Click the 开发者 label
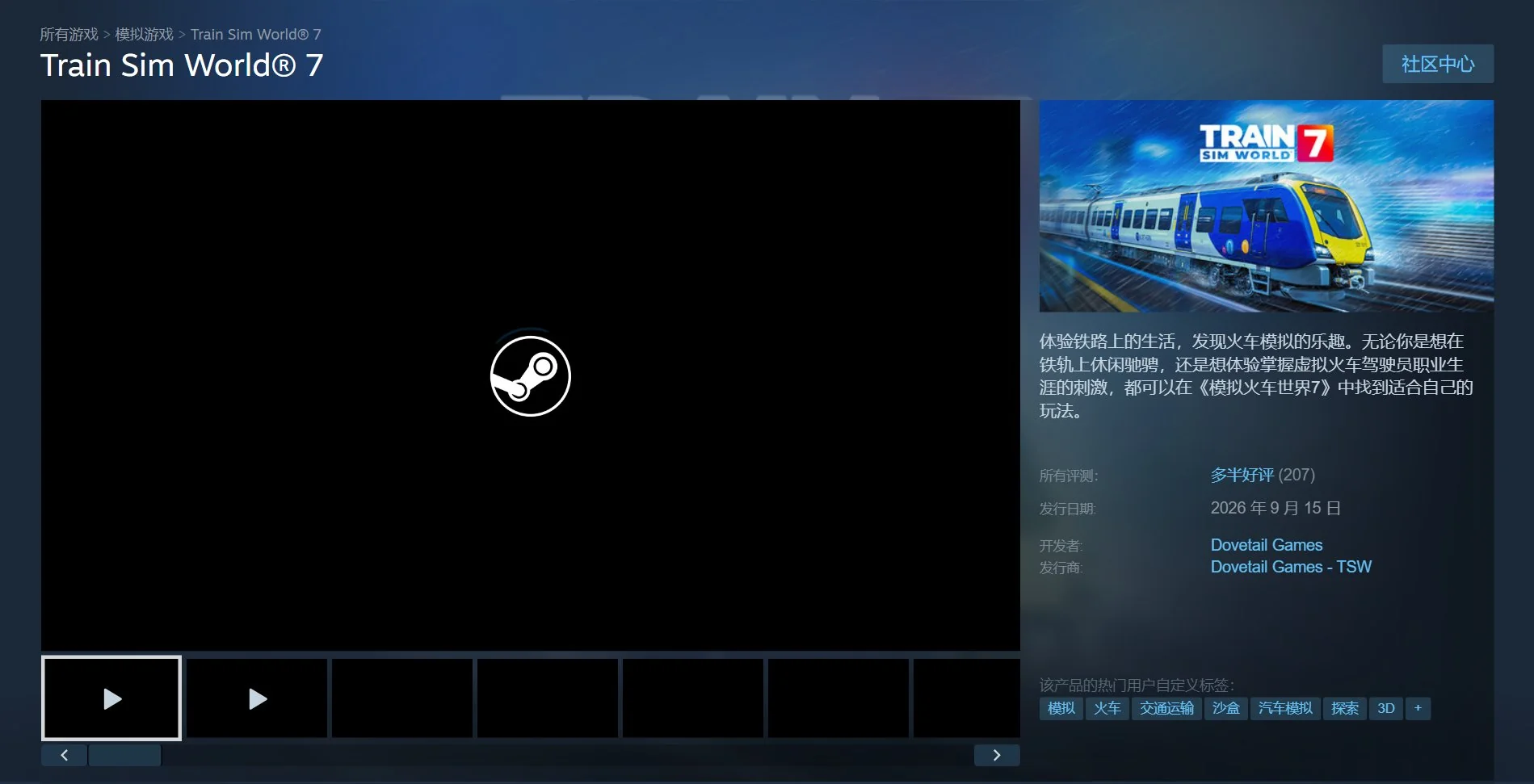This screenshot has height=784, width=1534. click(1061, 546)
